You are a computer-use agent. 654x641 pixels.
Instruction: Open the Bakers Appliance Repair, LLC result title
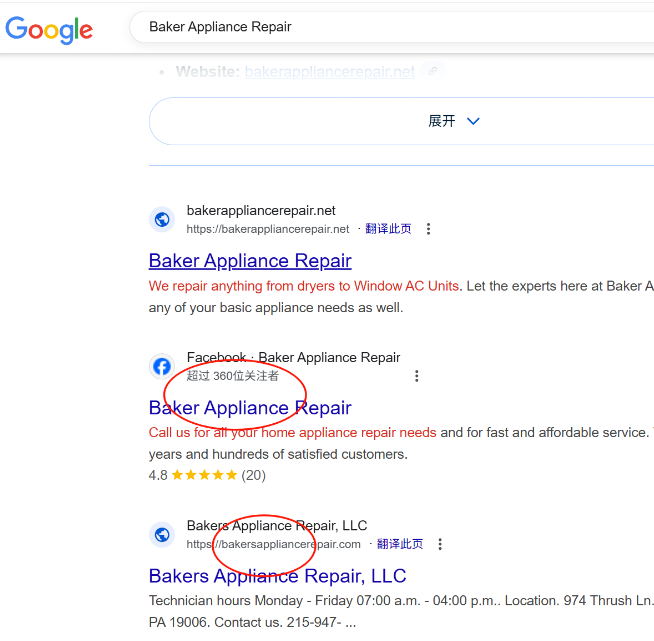pos(277,576)
